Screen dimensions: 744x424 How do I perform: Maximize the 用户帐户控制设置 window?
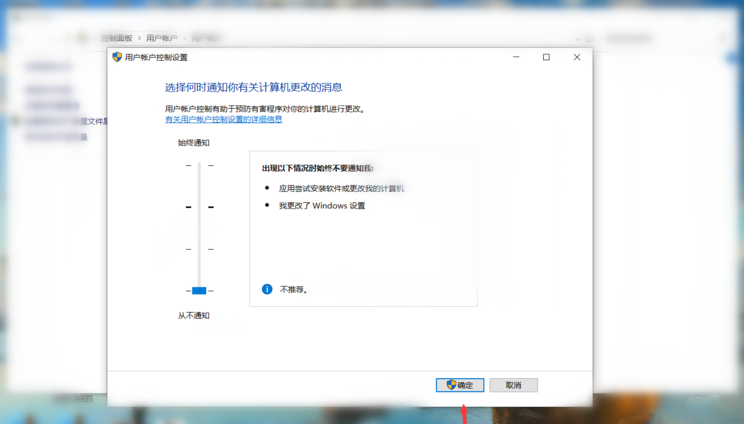pyautogui.click(x=546, y=58)
